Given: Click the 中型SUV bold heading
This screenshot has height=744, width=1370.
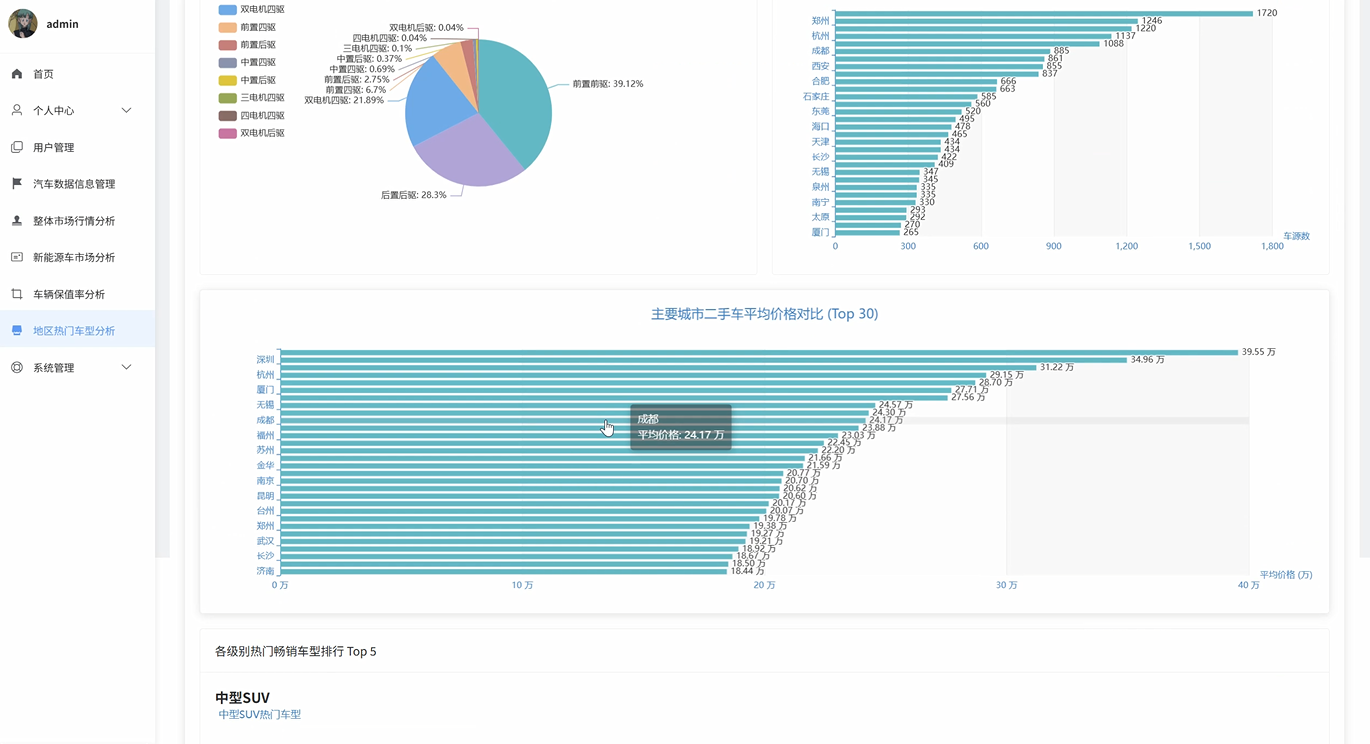Looking at the screenshot, I should (243, 697).
